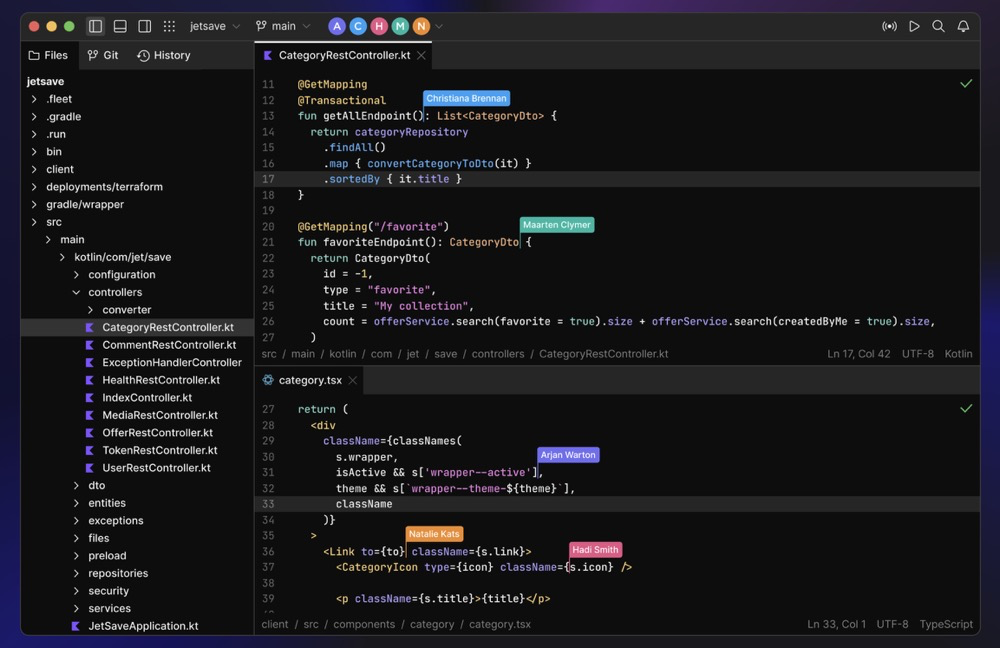Toggle the right sidebar panel icon

(145, 27)
